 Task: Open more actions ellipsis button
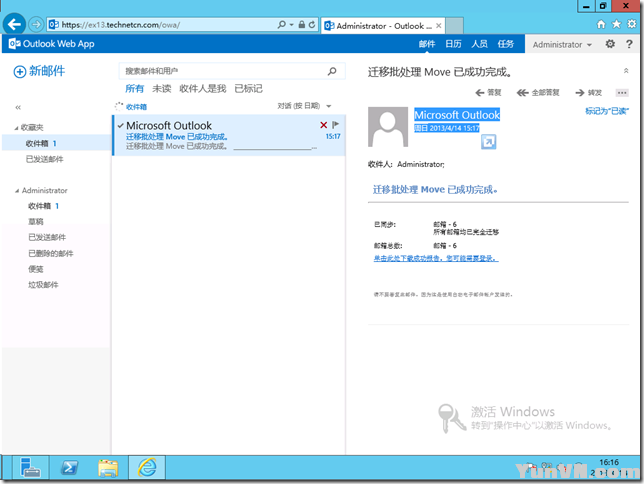coord(622,93)
